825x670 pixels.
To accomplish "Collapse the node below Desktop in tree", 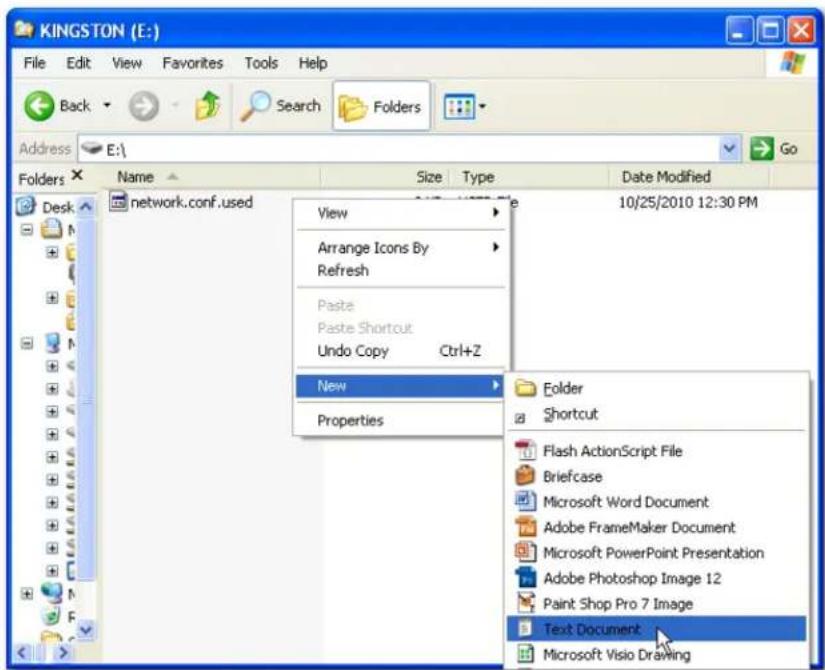I will (x=27, y=229).
